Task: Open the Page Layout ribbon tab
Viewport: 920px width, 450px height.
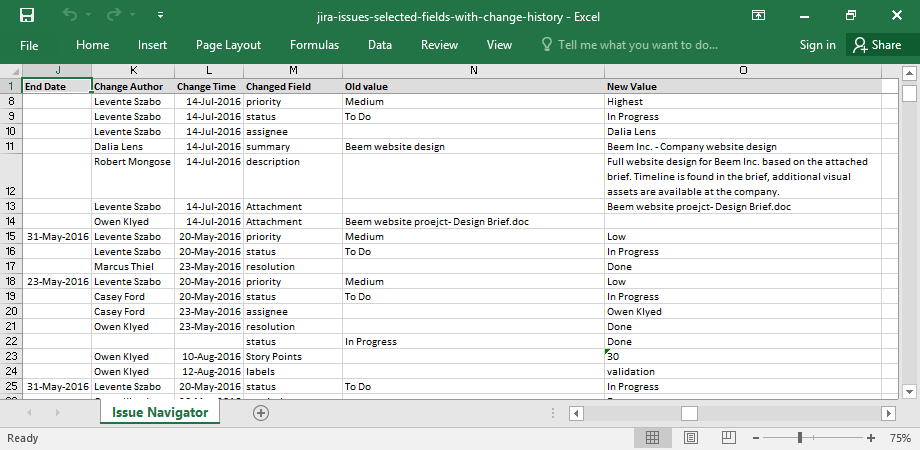Action: (x=229, y=45)
